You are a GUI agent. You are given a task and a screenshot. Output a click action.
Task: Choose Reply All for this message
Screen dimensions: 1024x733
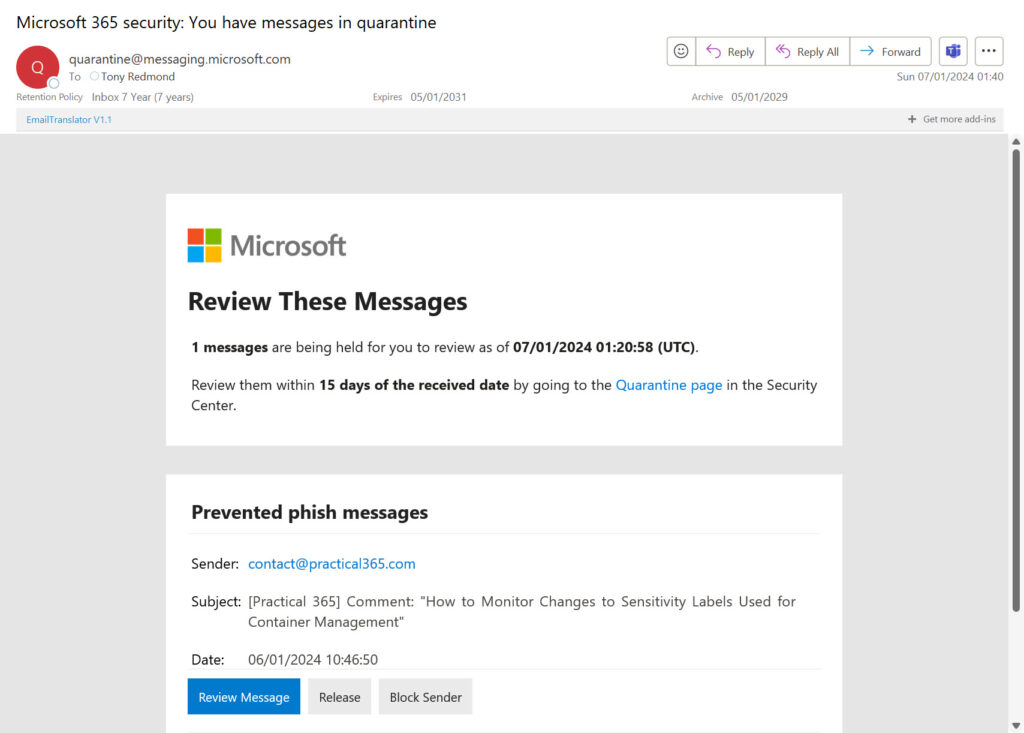coord(807,52)
